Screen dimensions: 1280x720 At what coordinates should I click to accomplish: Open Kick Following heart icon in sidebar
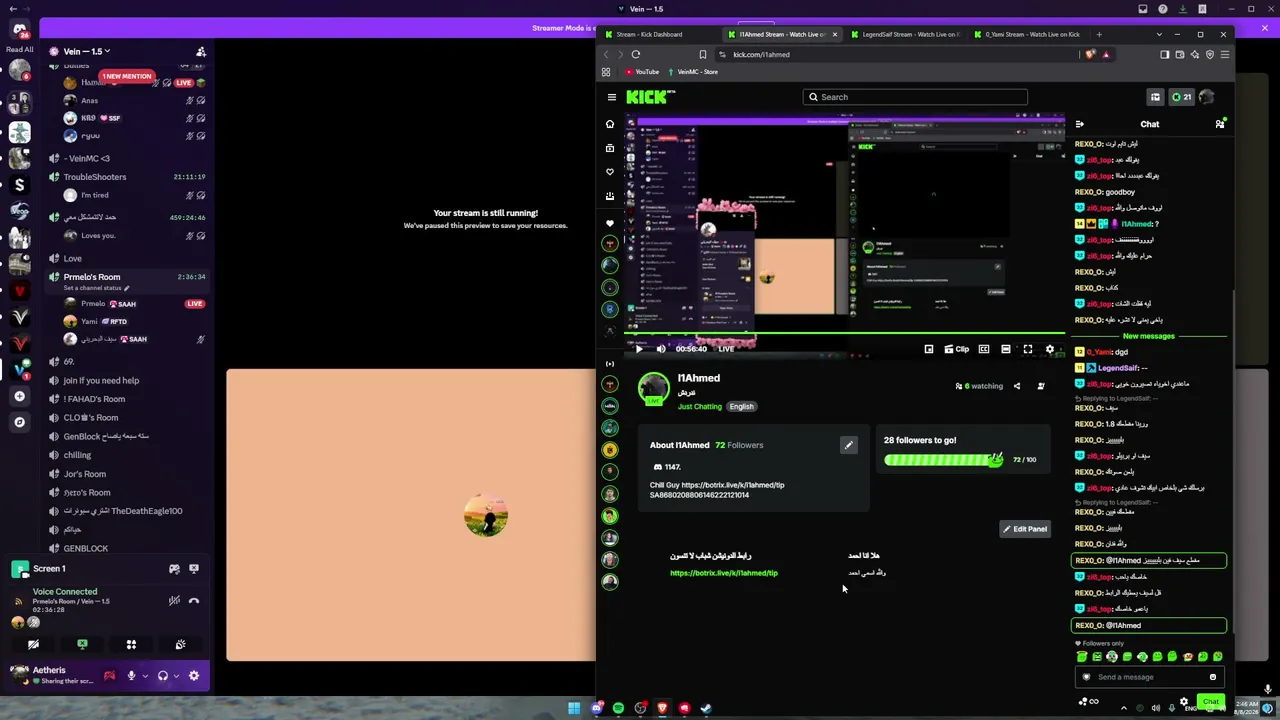click(610, 172)
